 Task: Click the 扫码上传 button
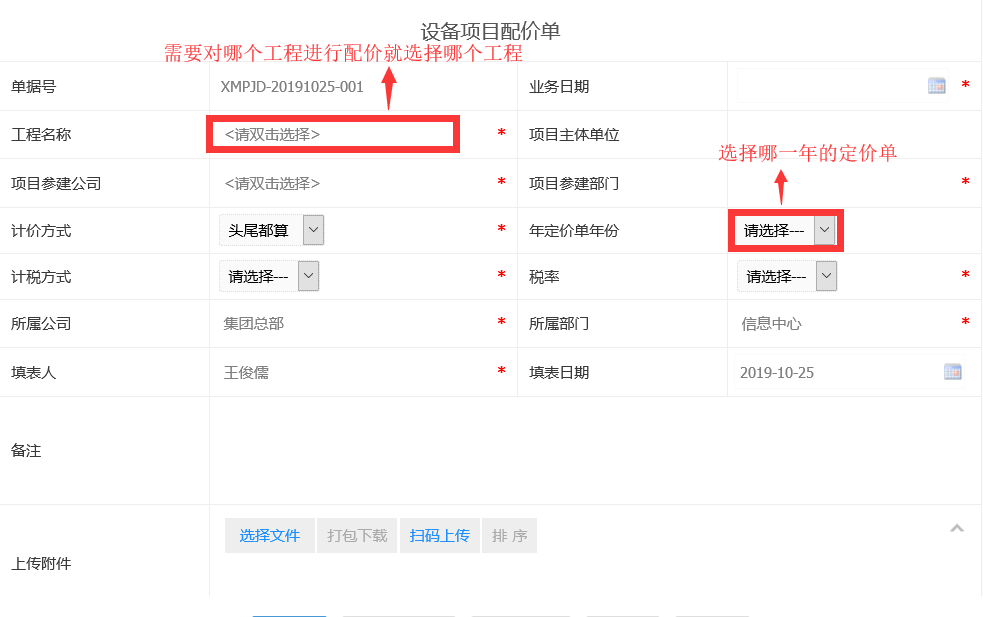[x=439, y=535]
